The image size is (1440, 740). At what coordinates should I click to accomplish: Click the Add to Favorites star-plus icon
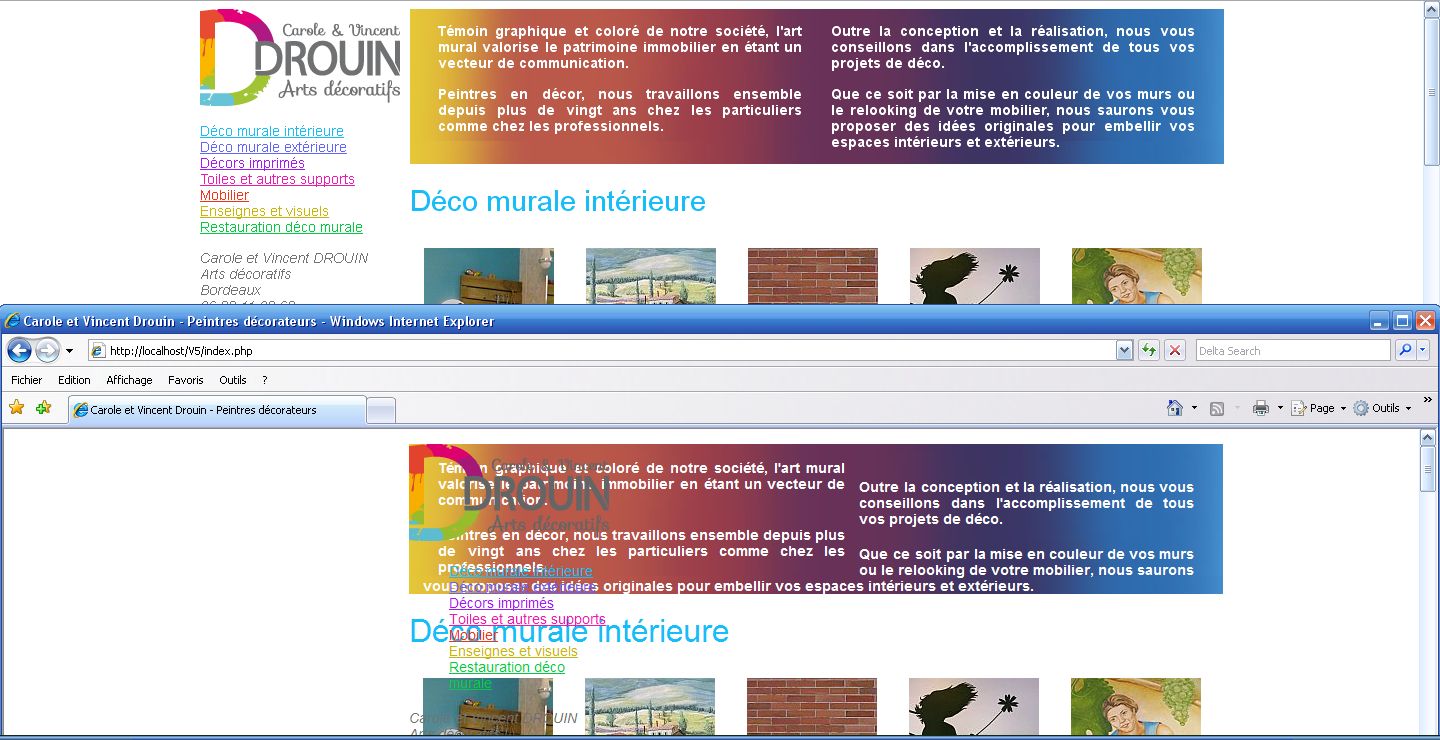click(x=43, y=408)
